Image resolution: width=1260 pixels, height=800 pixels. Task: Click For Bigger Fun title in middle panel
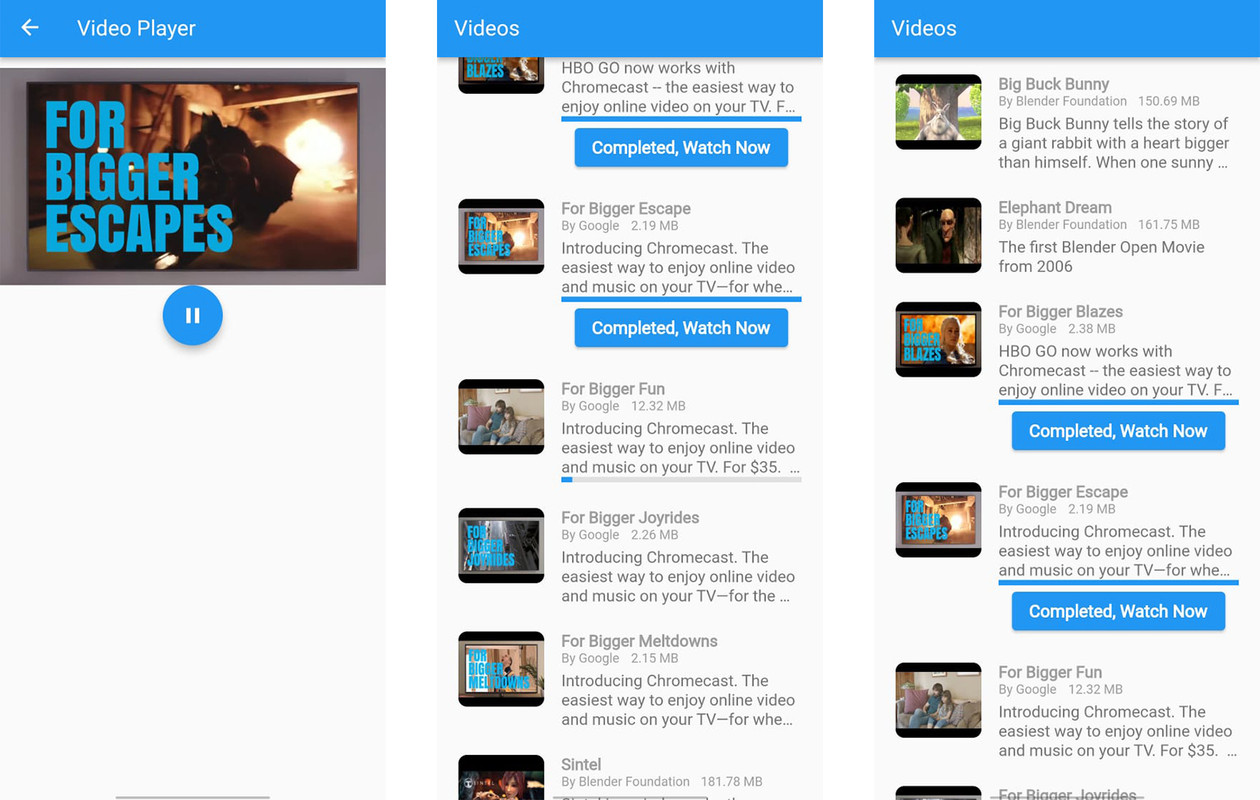tap(613, 389)
